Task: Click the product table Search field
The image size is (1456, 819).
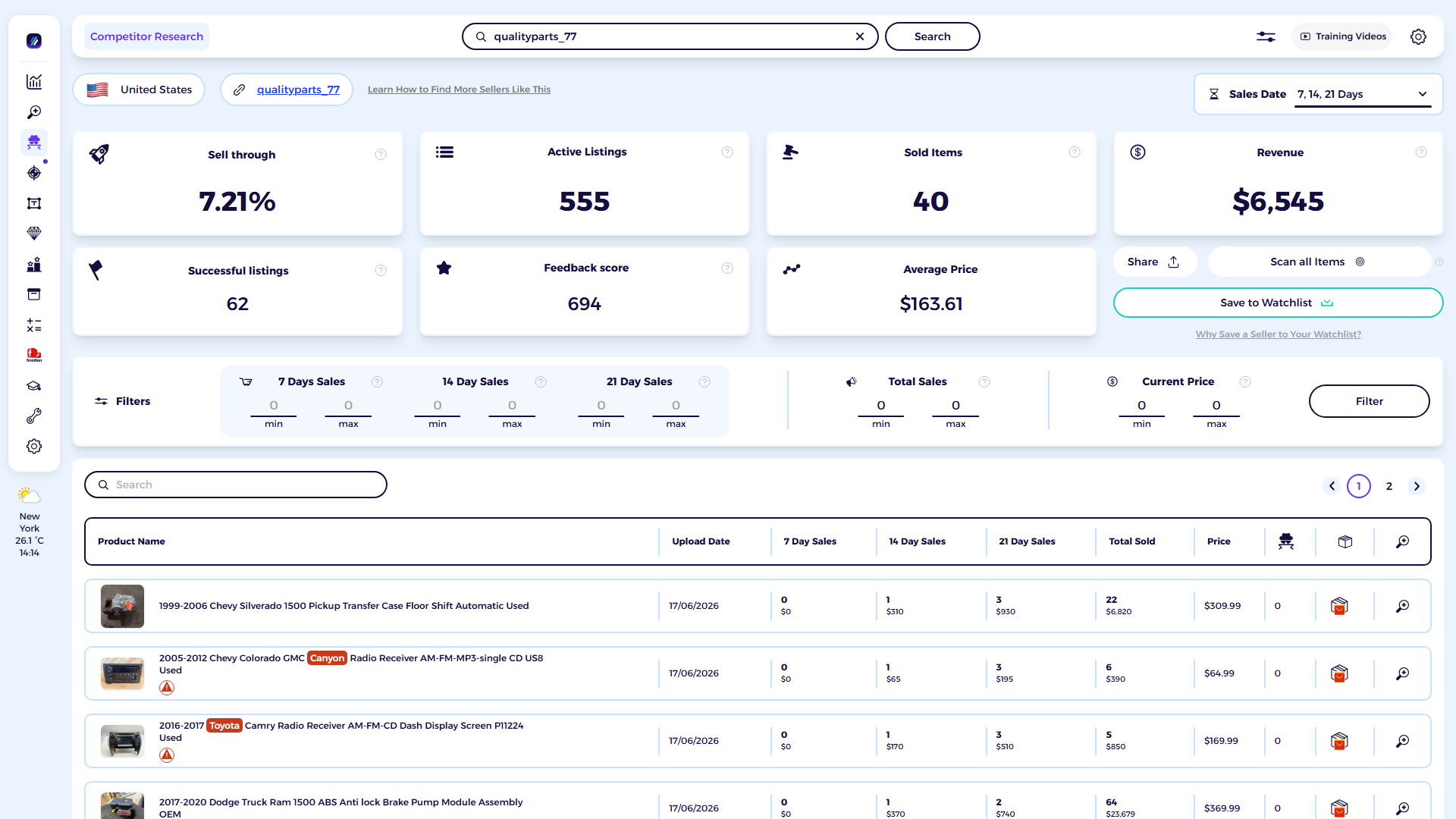Action: (236, 485)
